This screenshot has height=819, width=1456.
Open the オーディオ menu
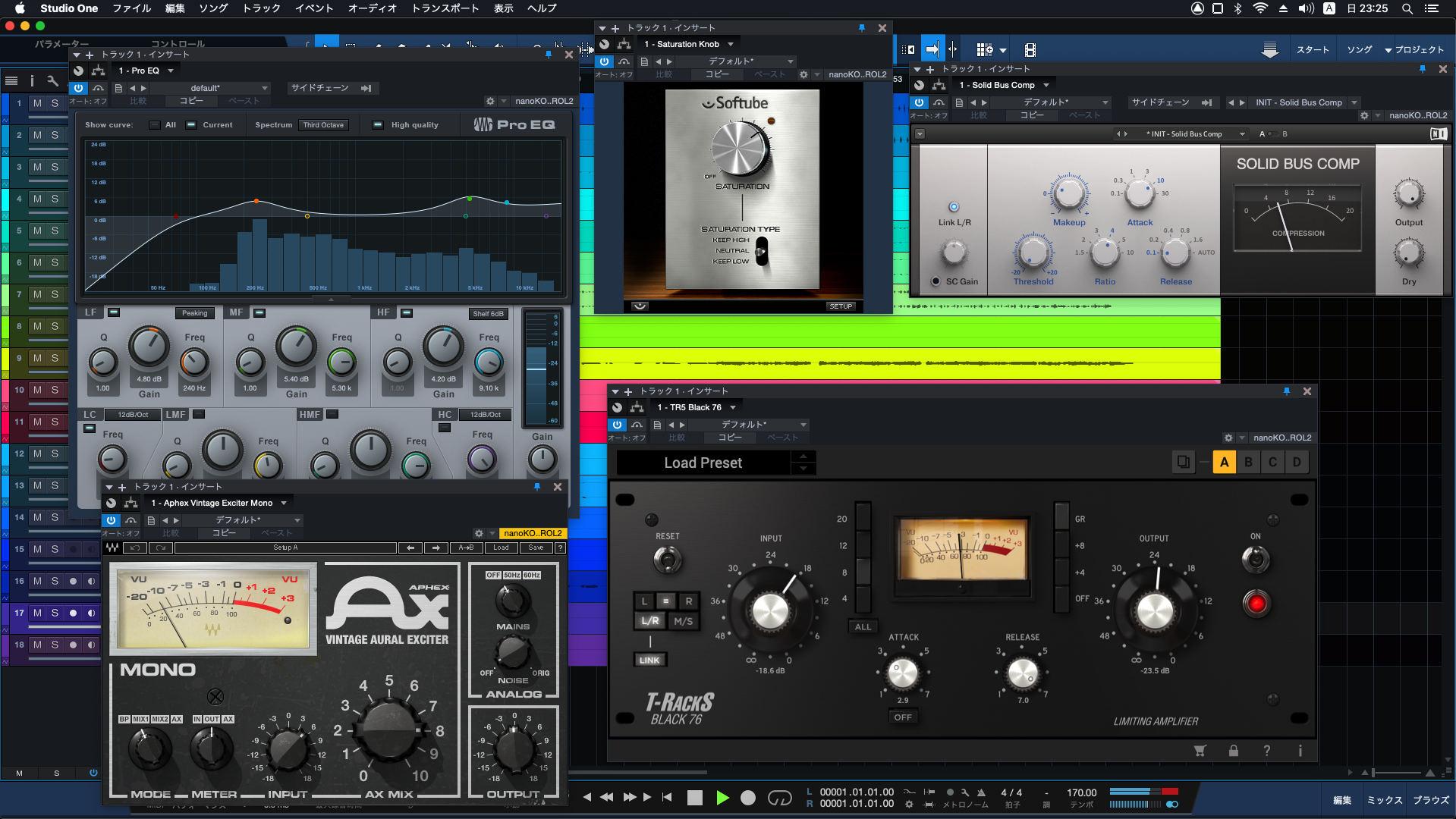click(x=372, y=8)
